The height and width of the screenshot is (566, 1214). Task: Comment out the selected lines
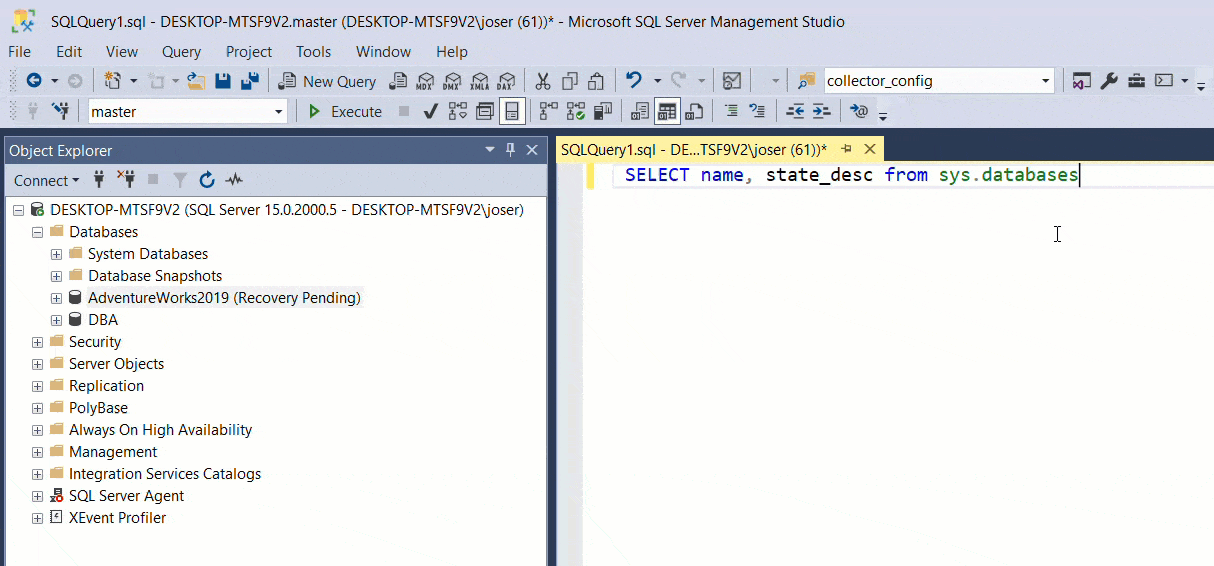click(x=731, y=111)
